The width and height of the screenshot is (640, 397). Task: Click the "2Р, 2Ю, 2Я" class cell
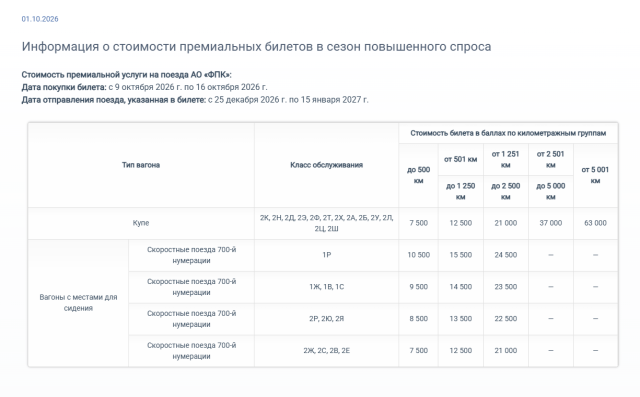pos(327,319)
